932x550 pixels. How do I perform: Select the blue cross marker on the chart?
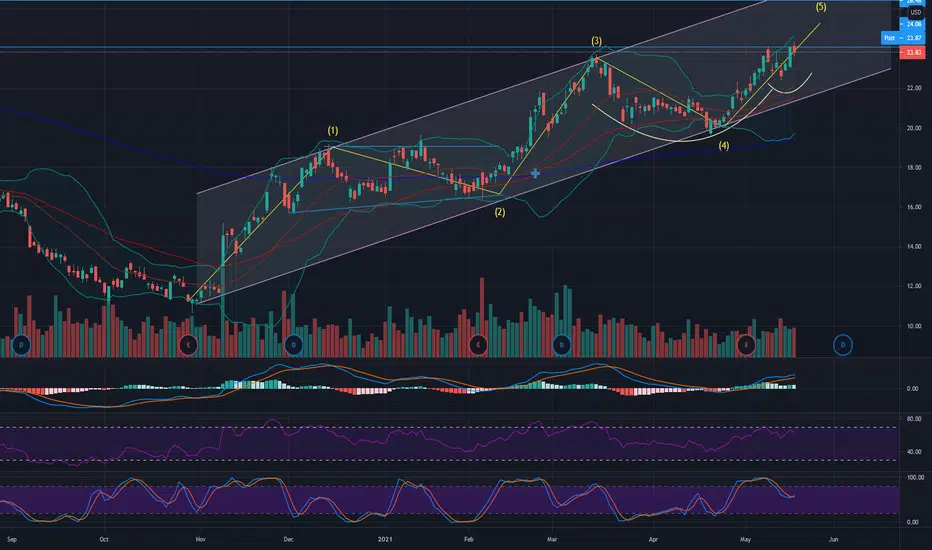coord(536,174)
